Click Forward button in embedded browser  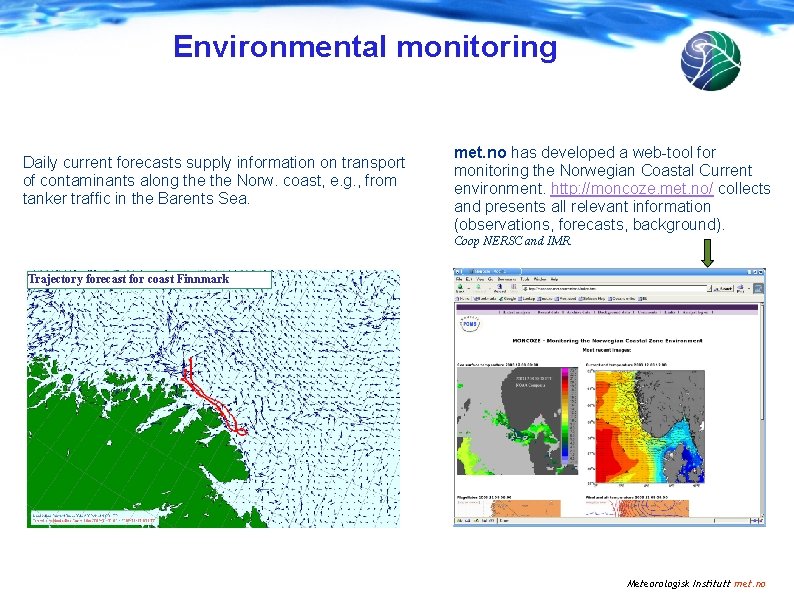[478, 288]
